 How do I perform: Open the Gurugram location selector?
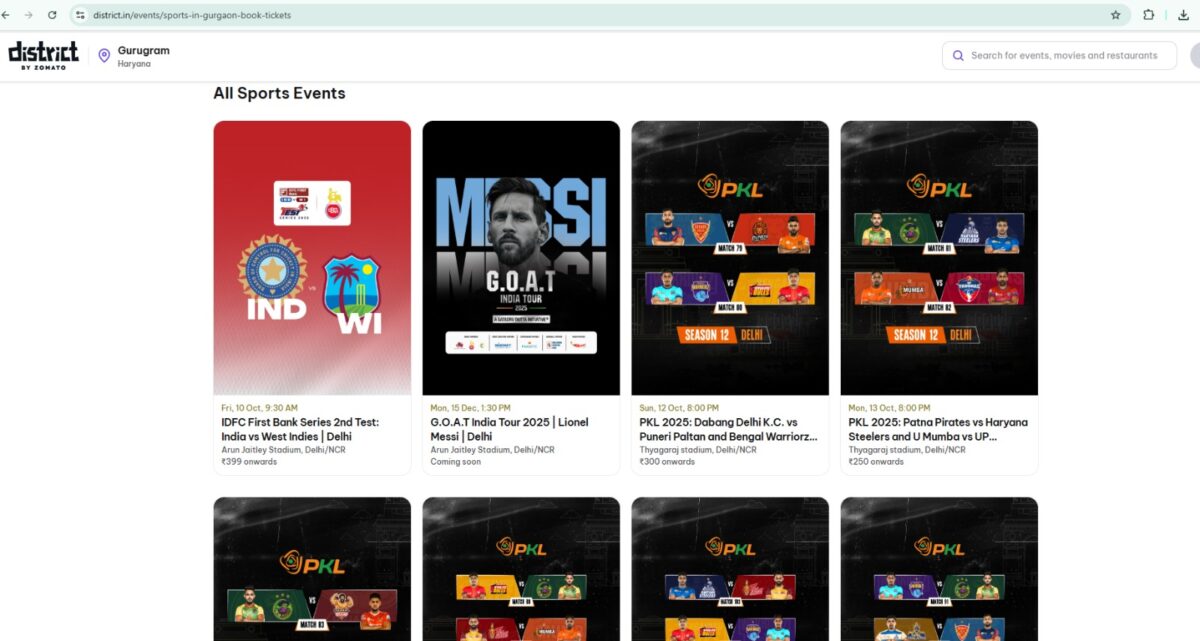143,56
